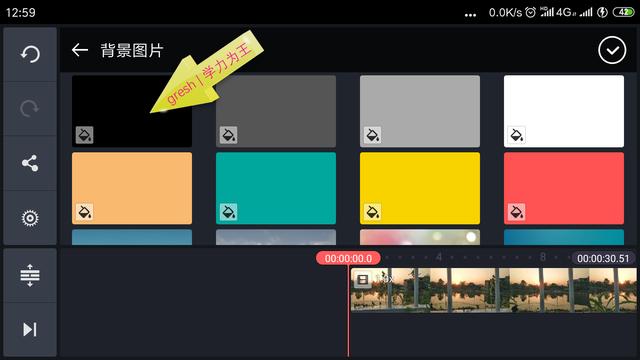
Task: Select the yellow background swatch
Action: click(x=420, y=188)
